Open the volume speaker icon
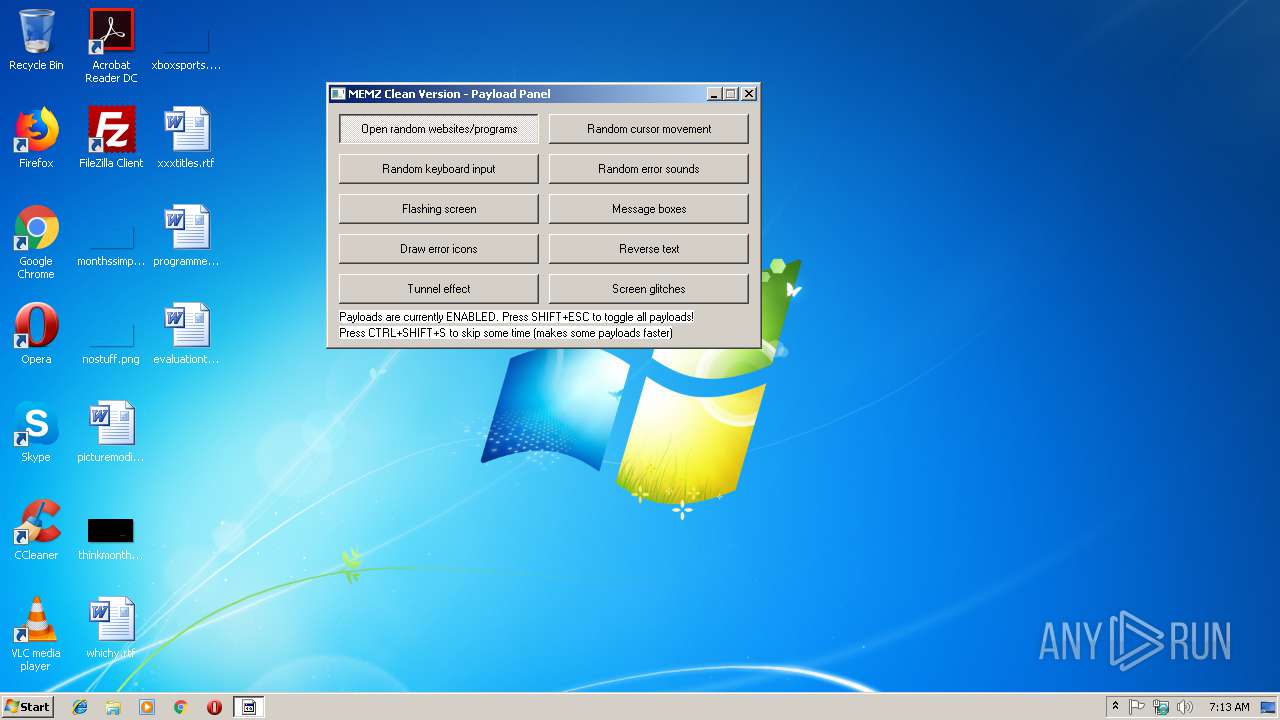 point(1185,707)
